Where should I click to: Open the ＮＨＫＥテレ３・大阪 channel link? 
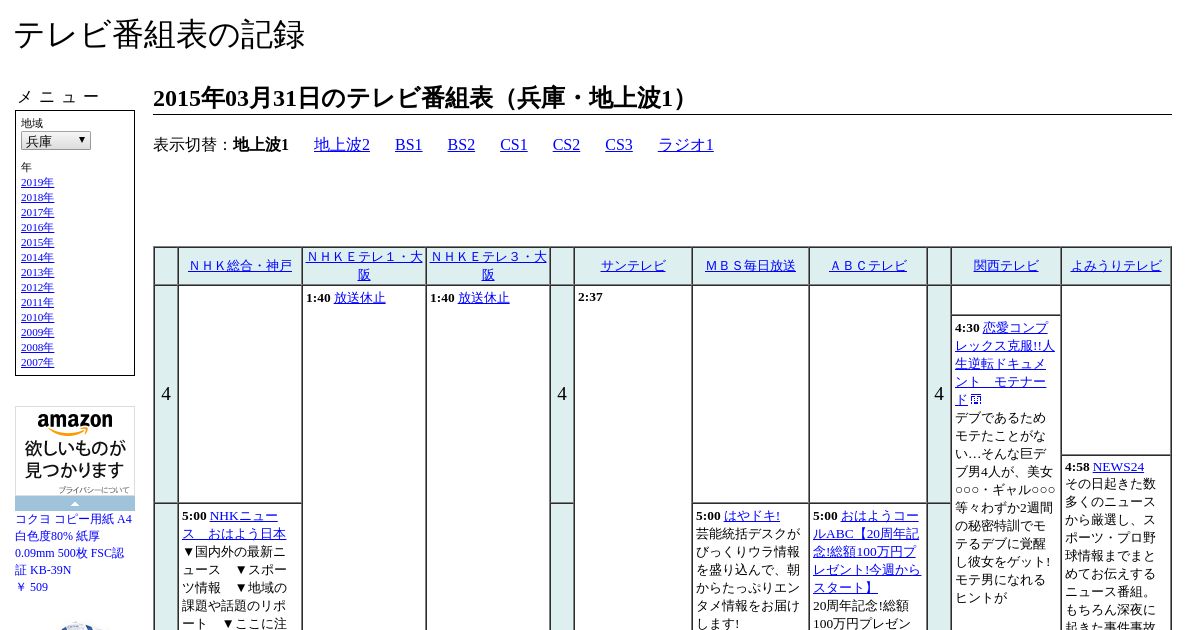pos(488,266)
